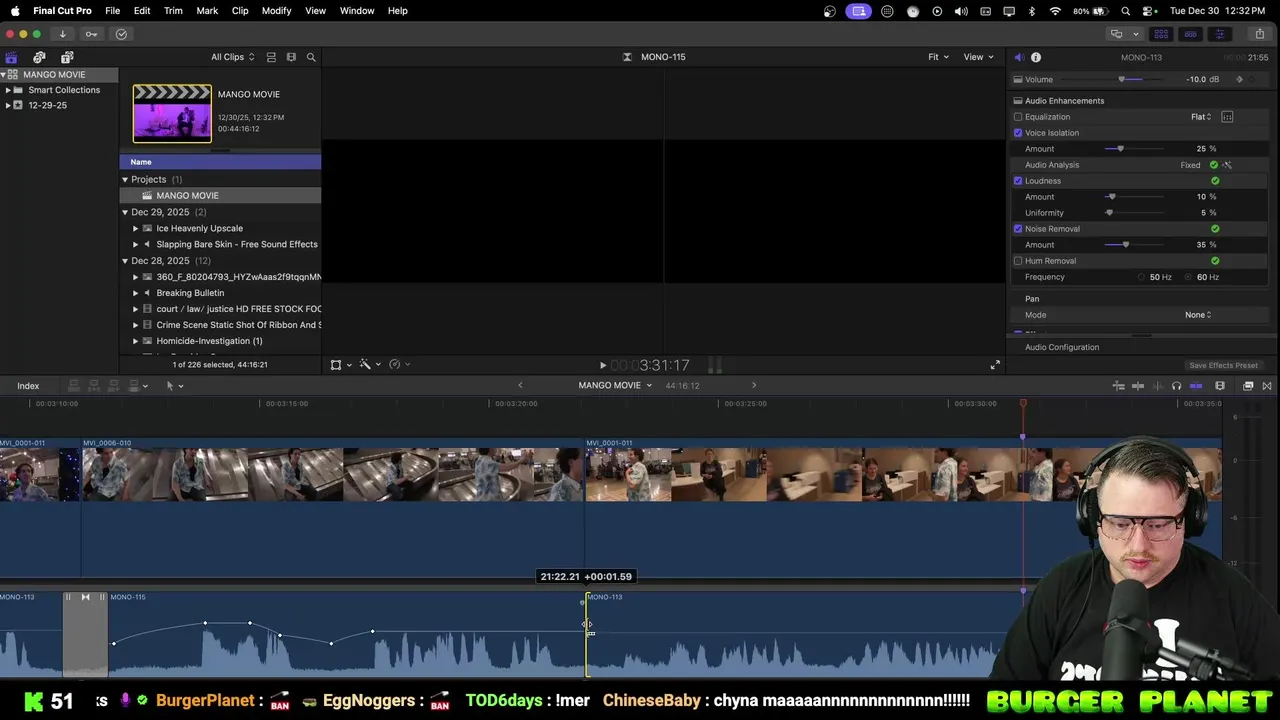Open the MANGO MOVIE timeline title menu

click(x=615, y=386)
